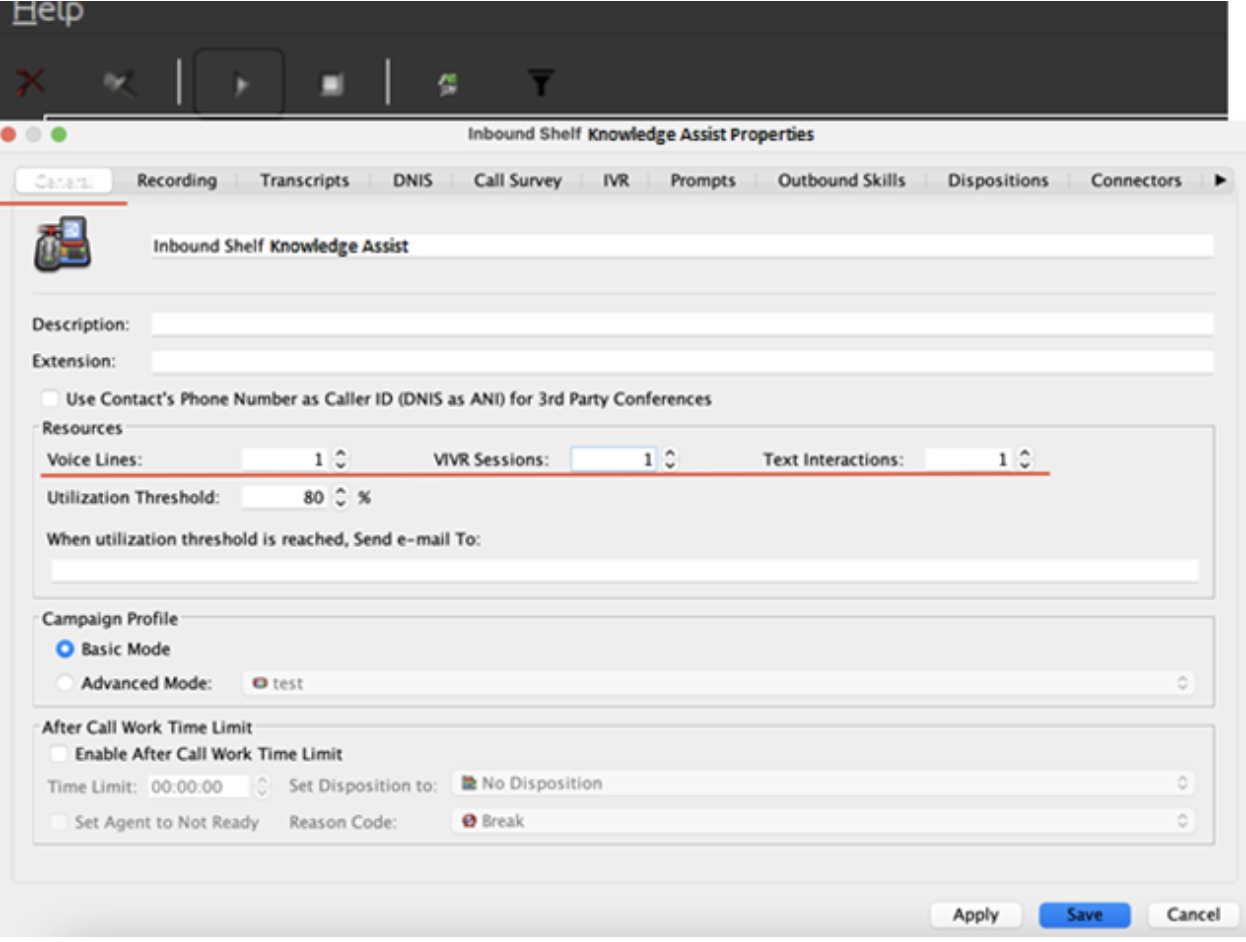Click the green maximize window button
Image resolution: width=1246 pixels, height=942 pixels.
click(58, 134)
